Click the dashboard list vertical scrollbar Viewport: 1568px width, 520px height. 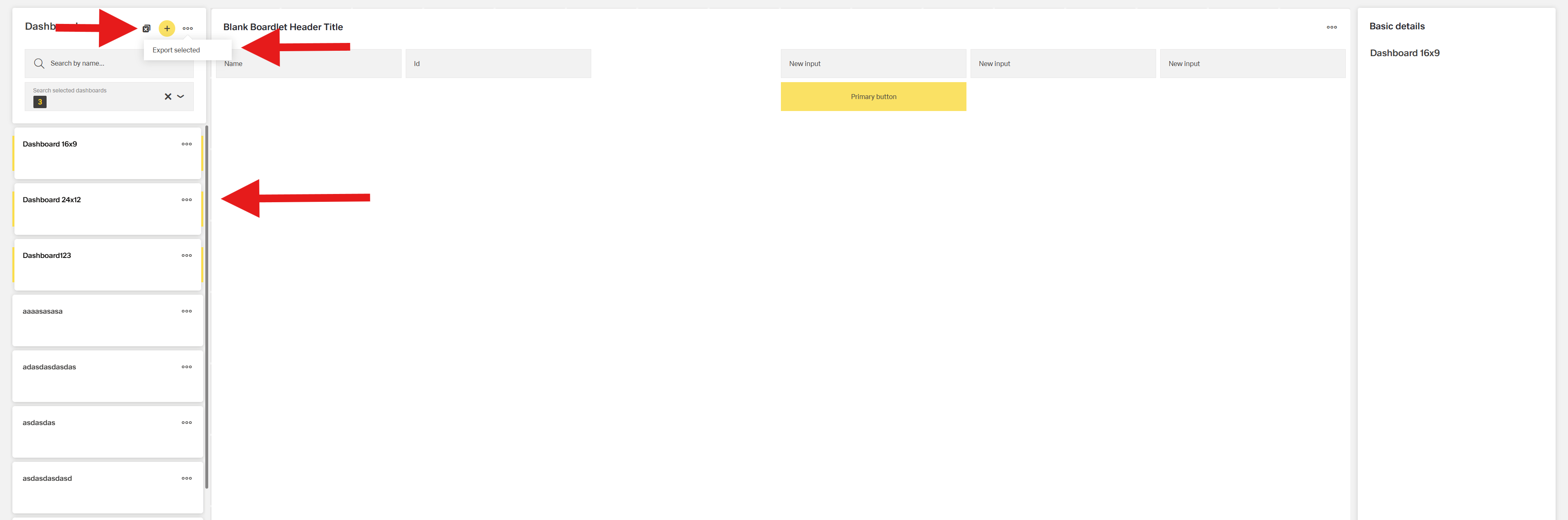207,305
